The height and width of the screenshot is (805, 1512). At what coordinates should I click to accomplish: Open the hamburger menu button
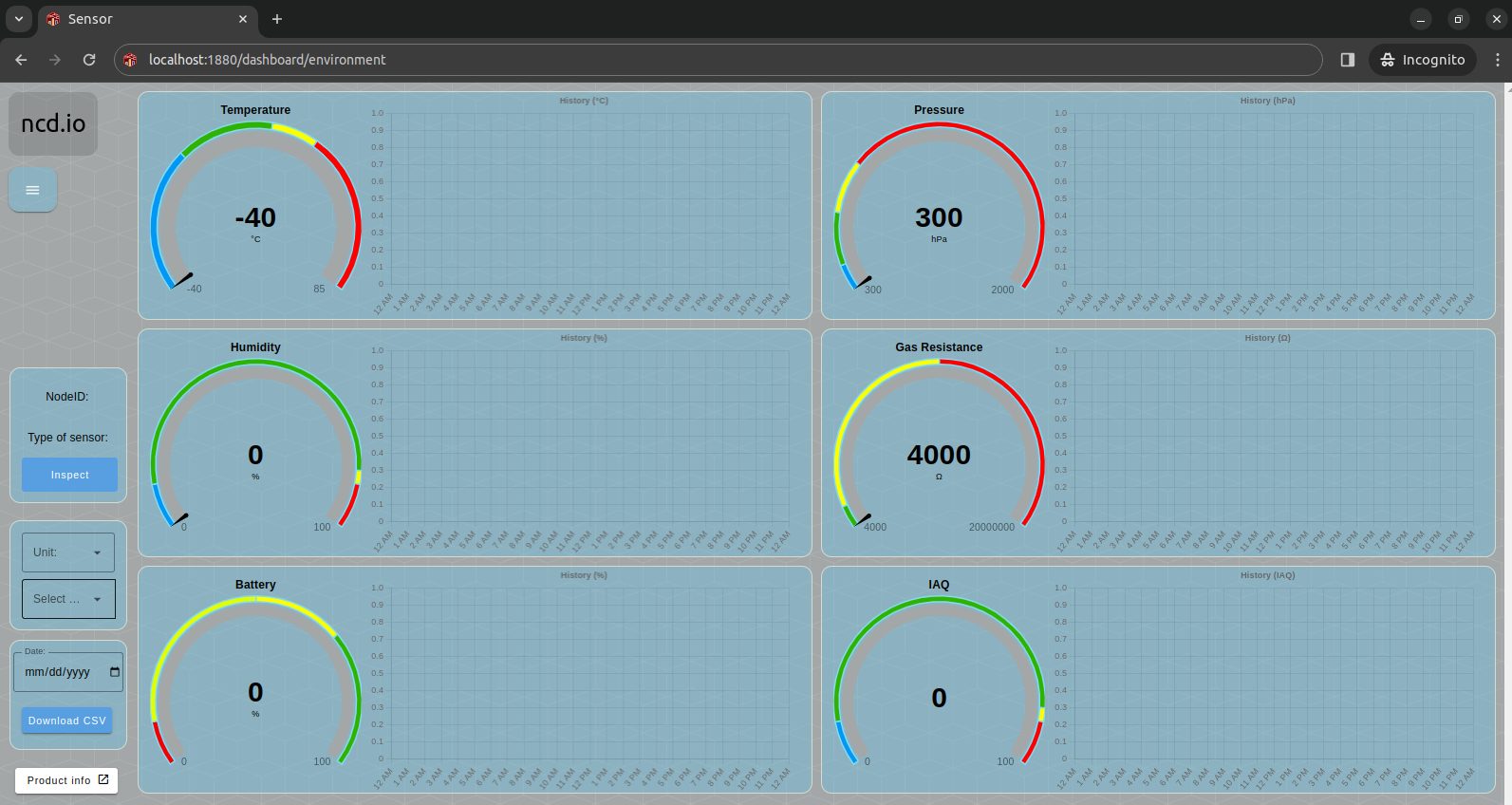coord(32,190)
